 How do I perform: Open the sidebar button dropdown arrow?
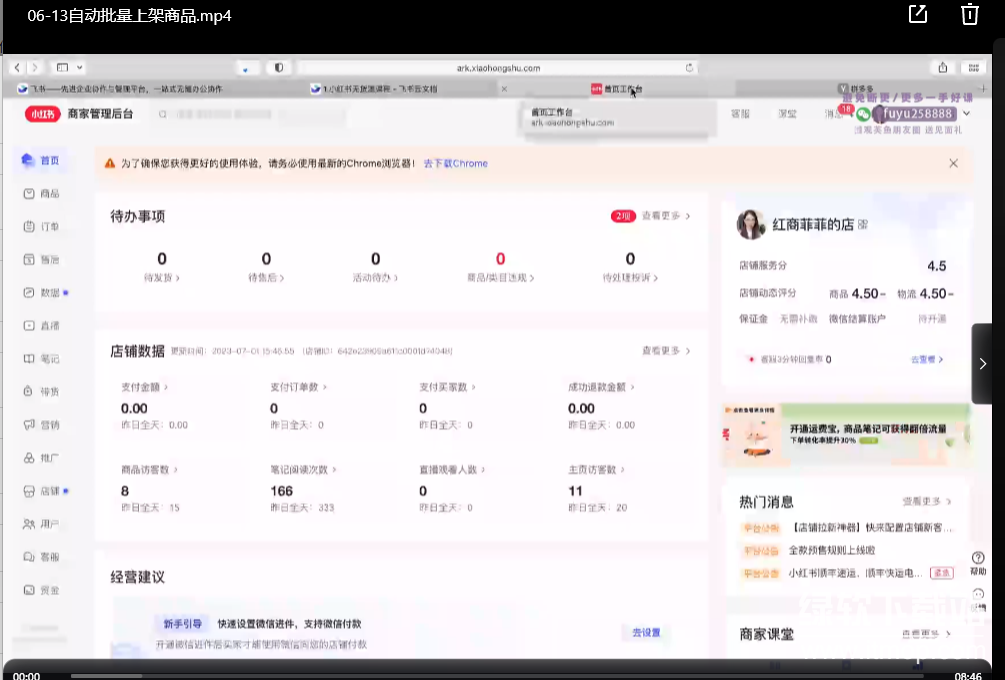[79, 67]
